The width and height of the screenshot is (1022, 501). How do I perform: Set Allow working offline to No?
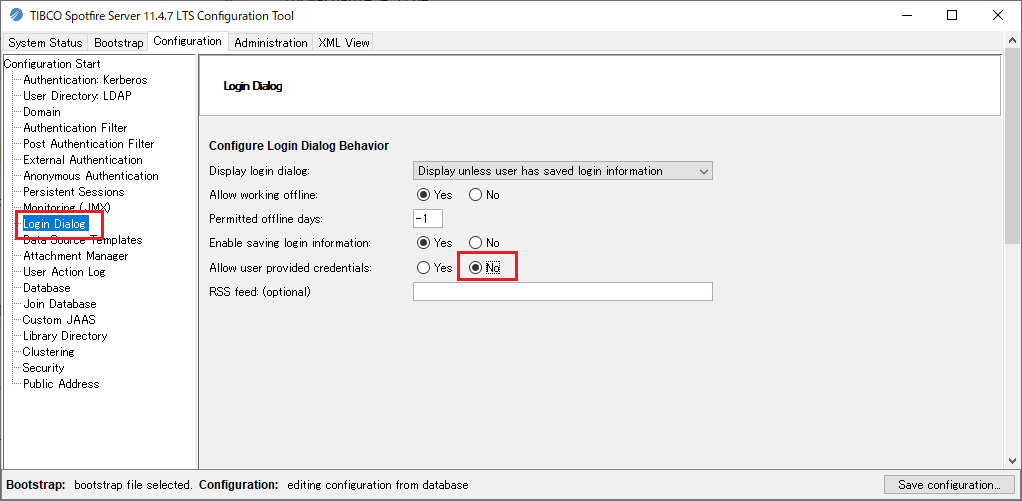click(x=475, y=195)
